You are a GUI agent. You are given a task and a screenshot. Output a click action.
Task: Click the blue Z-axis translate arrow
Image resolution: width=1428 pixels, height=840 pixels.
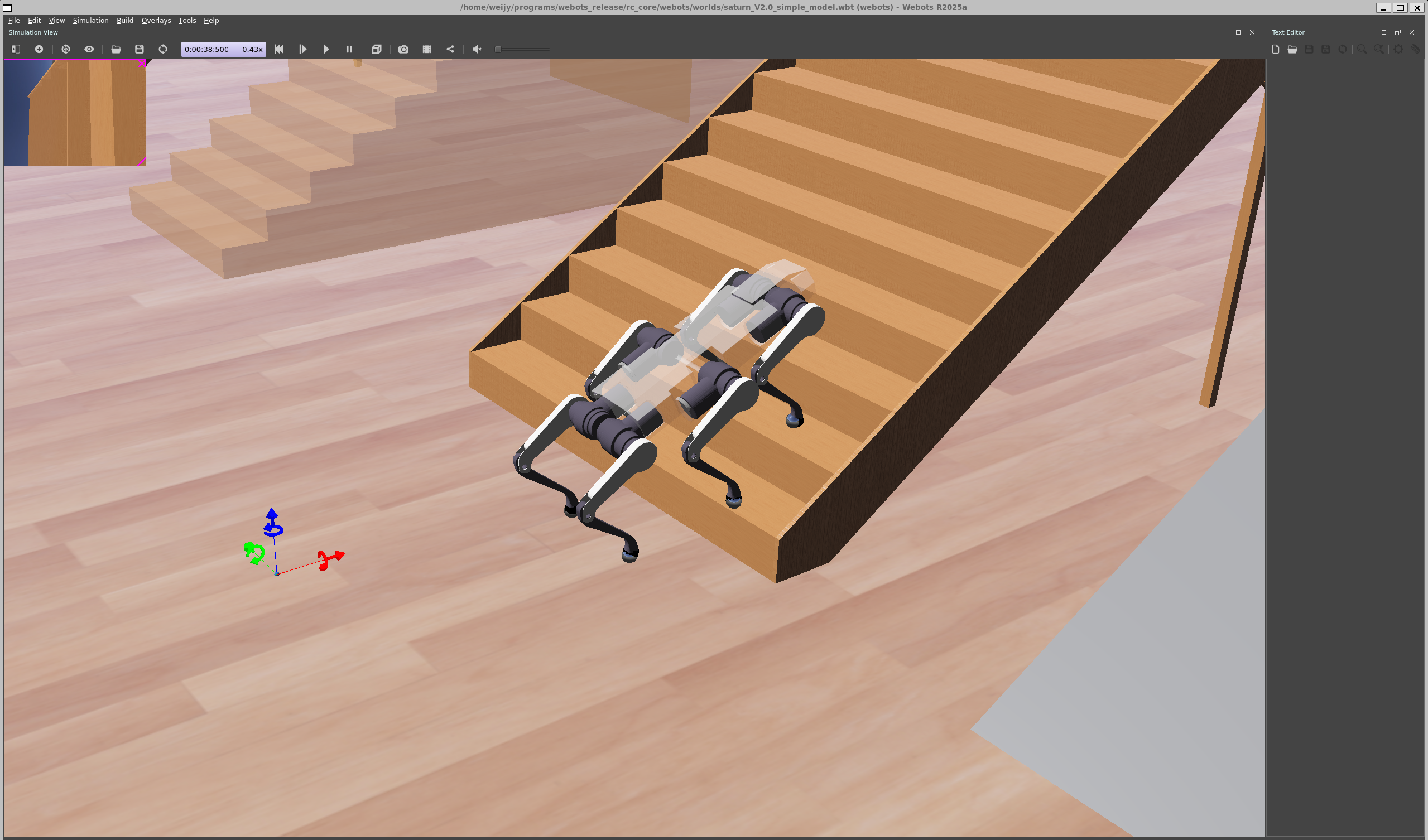[x=272, y=514]
